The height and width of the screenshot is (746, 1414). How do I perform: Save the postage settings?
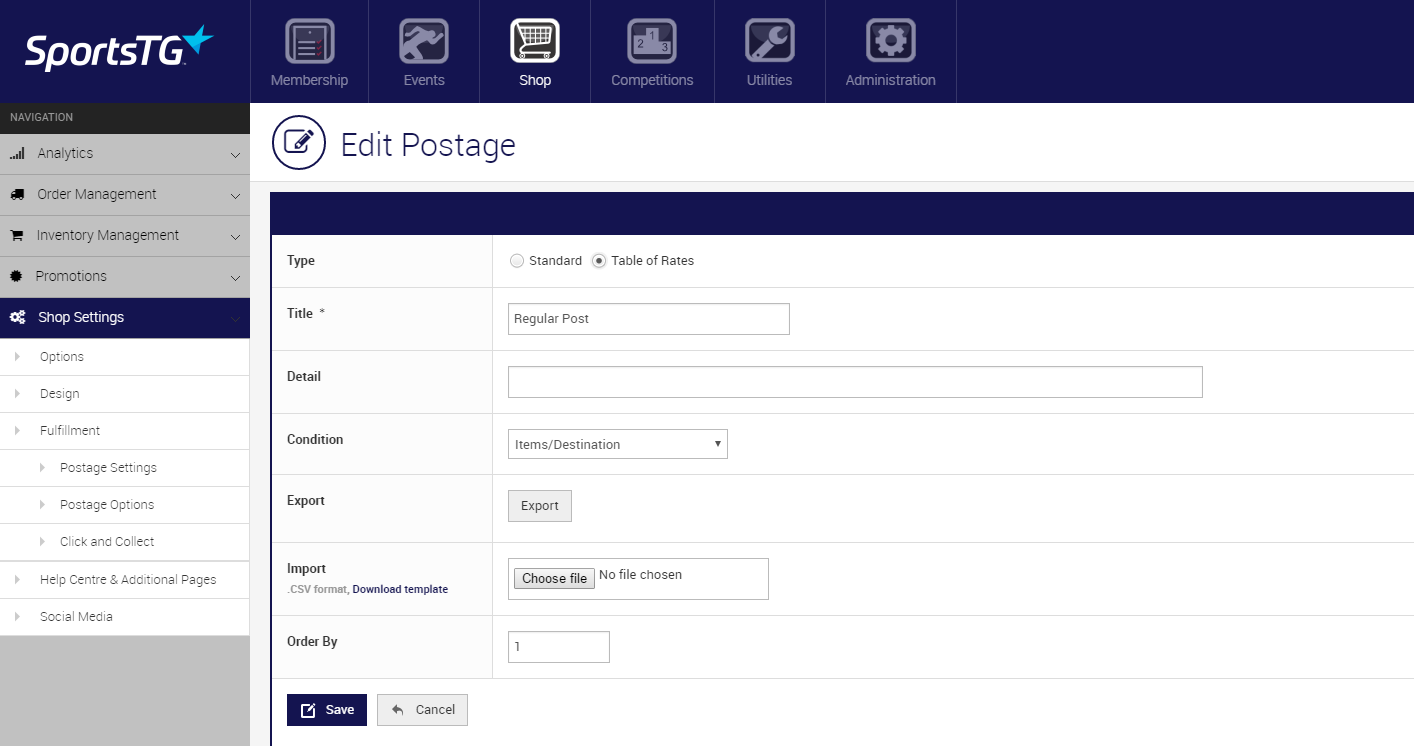[x=327, y=710]
